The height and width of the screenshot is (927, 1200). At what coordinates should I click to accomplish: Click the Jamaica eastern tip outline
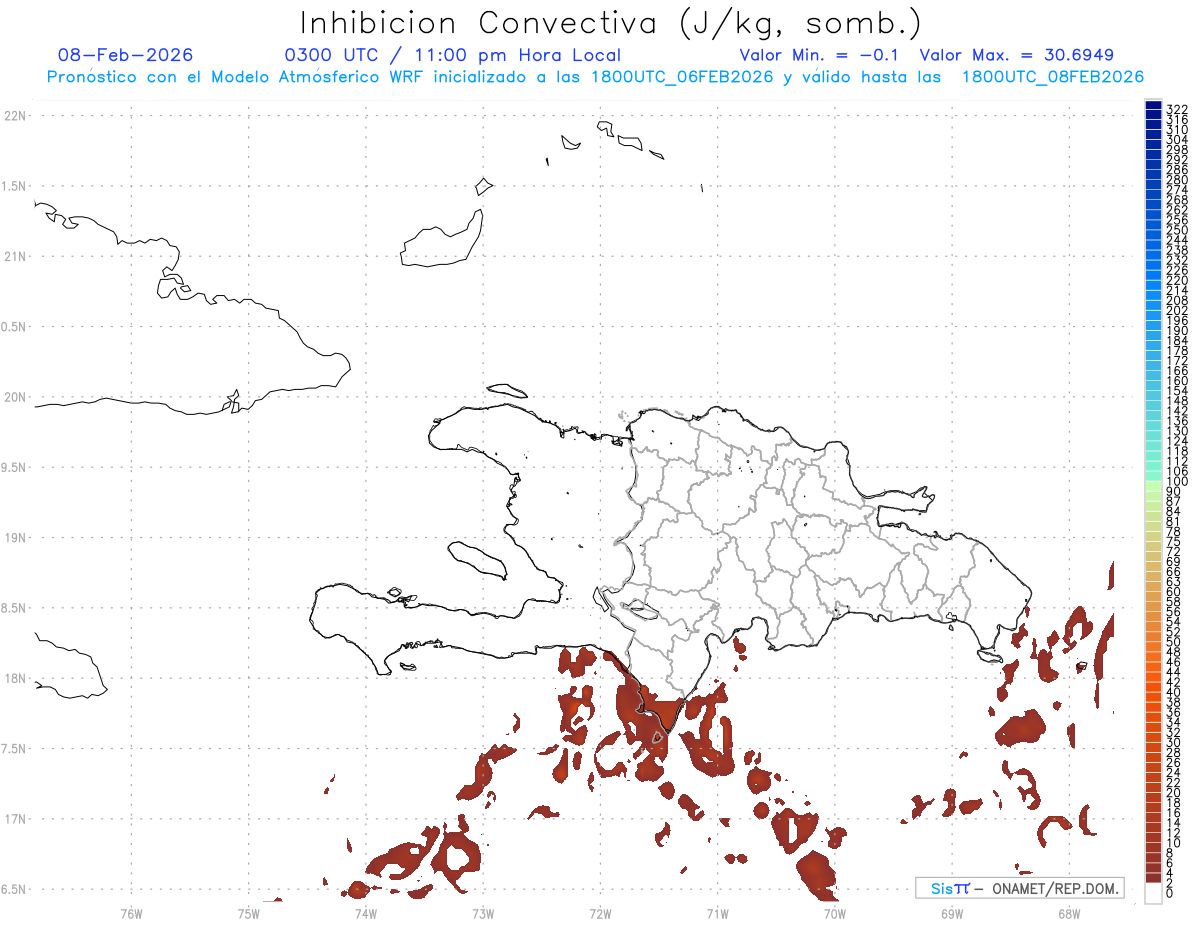[x=71, y=665]
